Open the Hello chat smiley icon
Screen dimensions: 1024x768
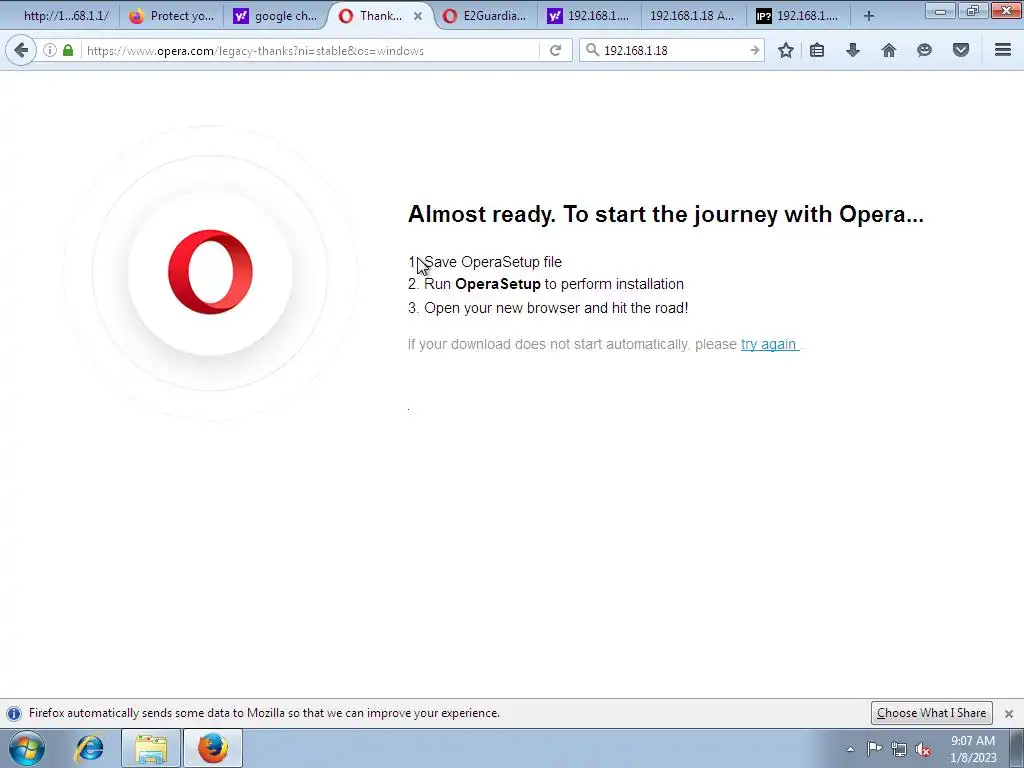pyautogui.click(x=924, y=50)
